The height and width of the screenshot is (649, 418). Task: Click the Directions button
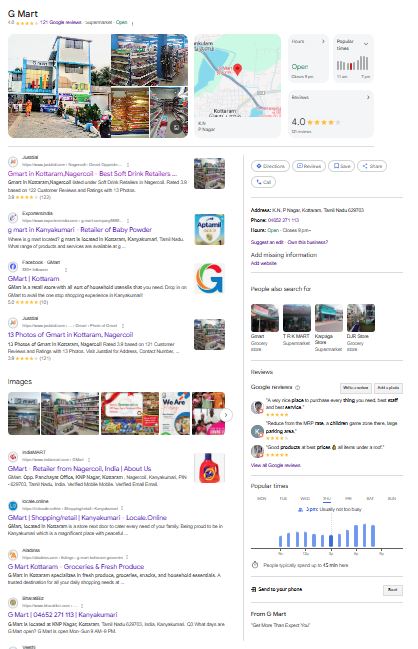(x=270, y=166)
